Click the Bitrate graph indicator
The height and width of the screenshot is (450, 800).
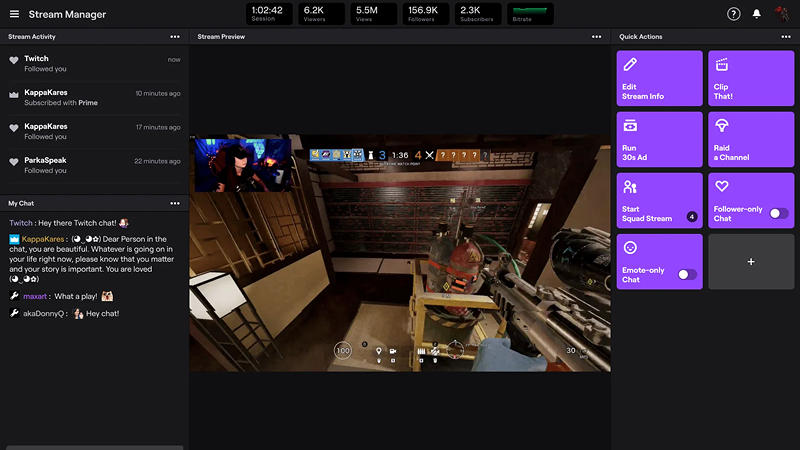pos(530,14)
